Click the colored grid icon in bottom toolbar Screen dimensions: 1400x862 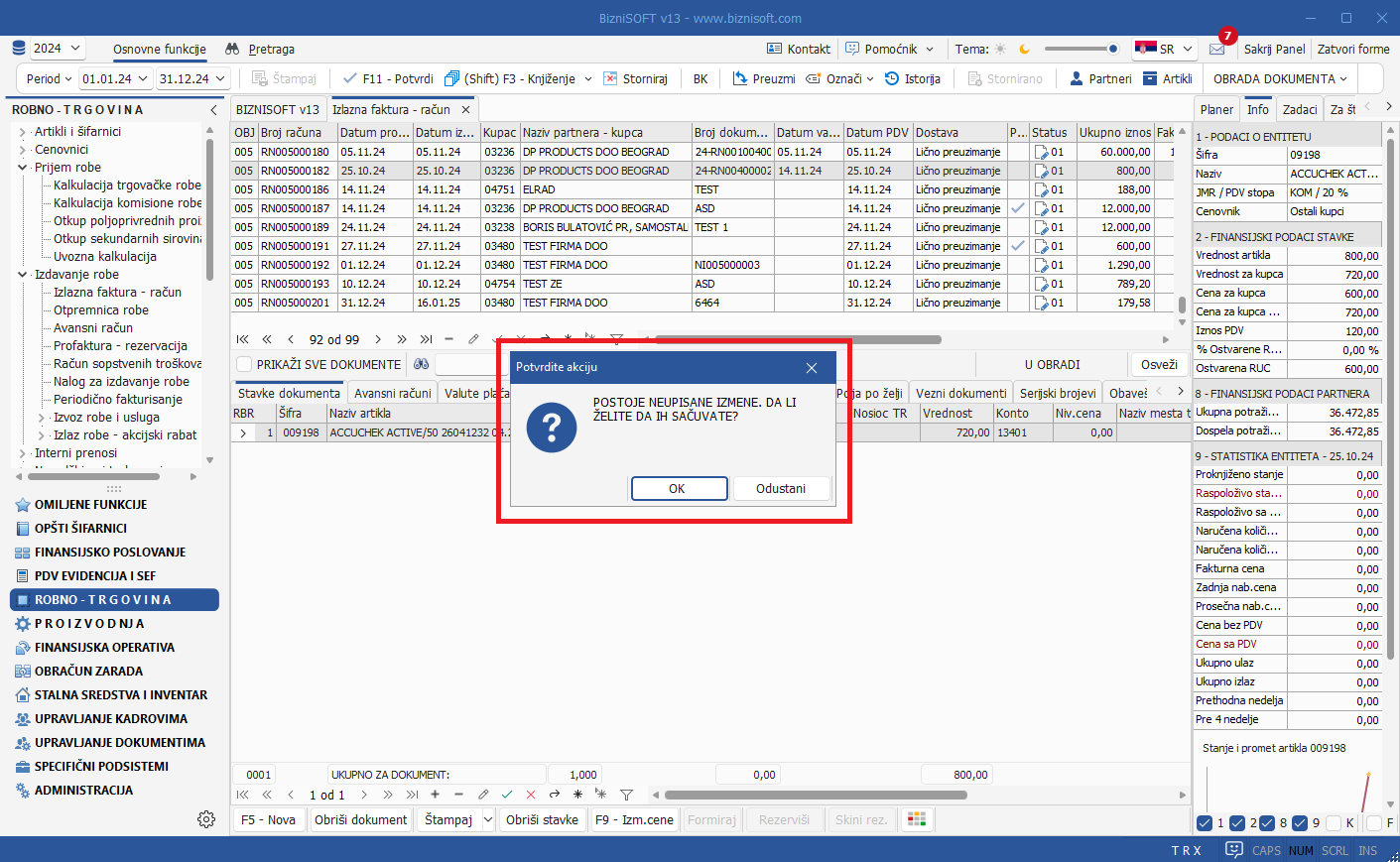point(916,819)
